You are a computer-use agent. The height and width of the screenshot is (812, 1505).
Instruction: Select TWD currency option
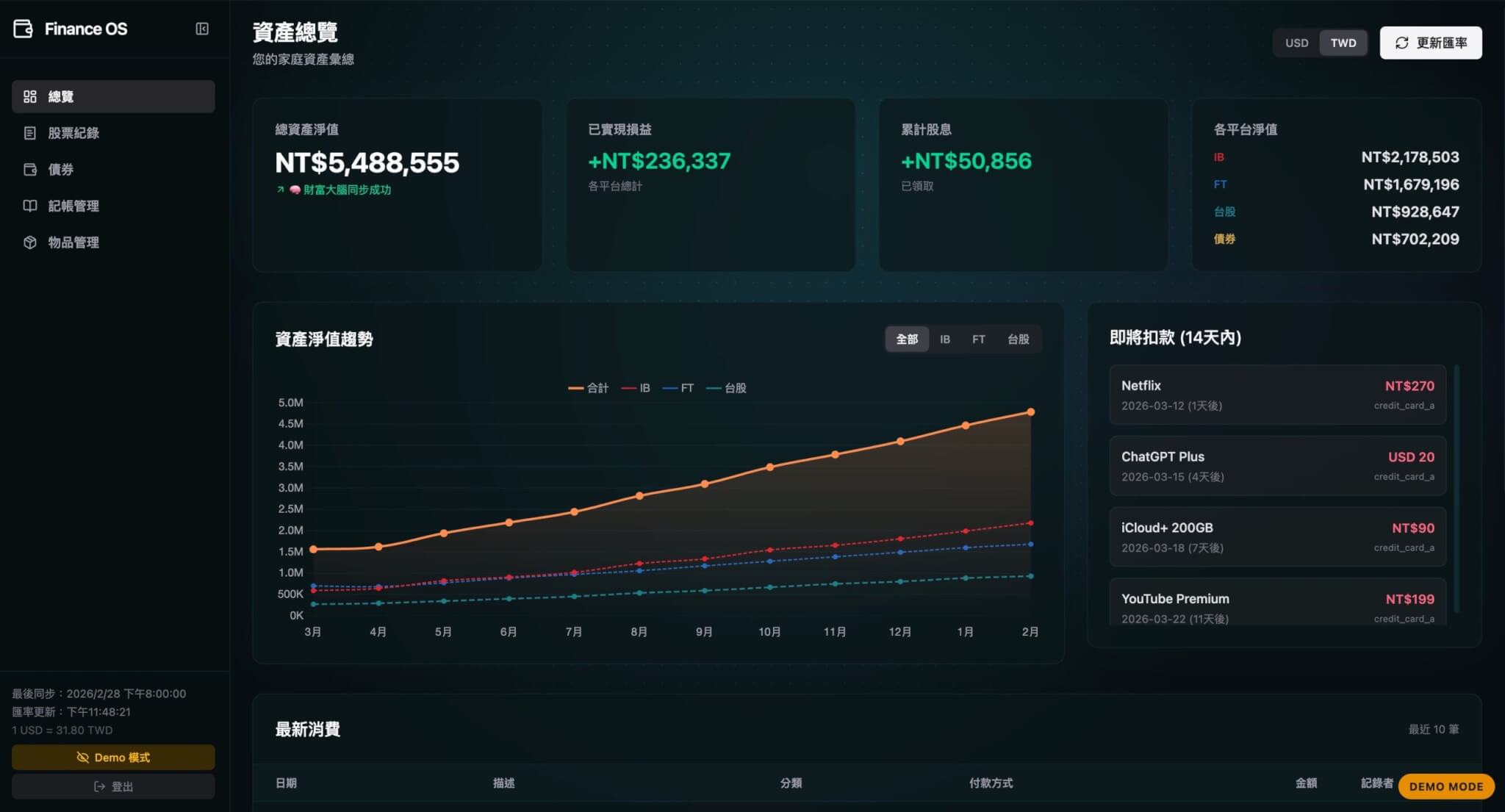[1343, 43]
